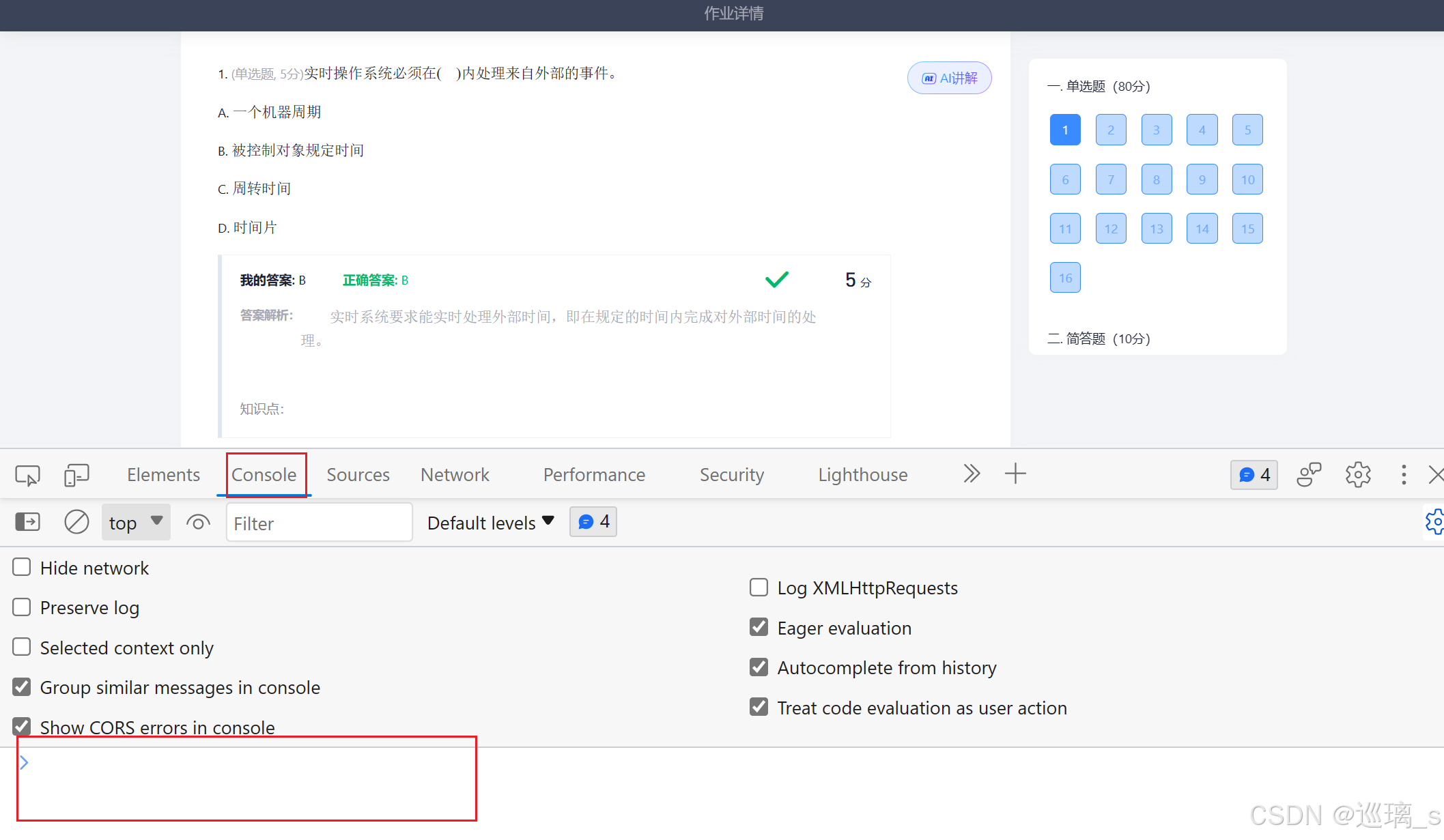Screen dimensions: 1444x840
Task: Click the live expression eye icon
Action: point(198,523)
